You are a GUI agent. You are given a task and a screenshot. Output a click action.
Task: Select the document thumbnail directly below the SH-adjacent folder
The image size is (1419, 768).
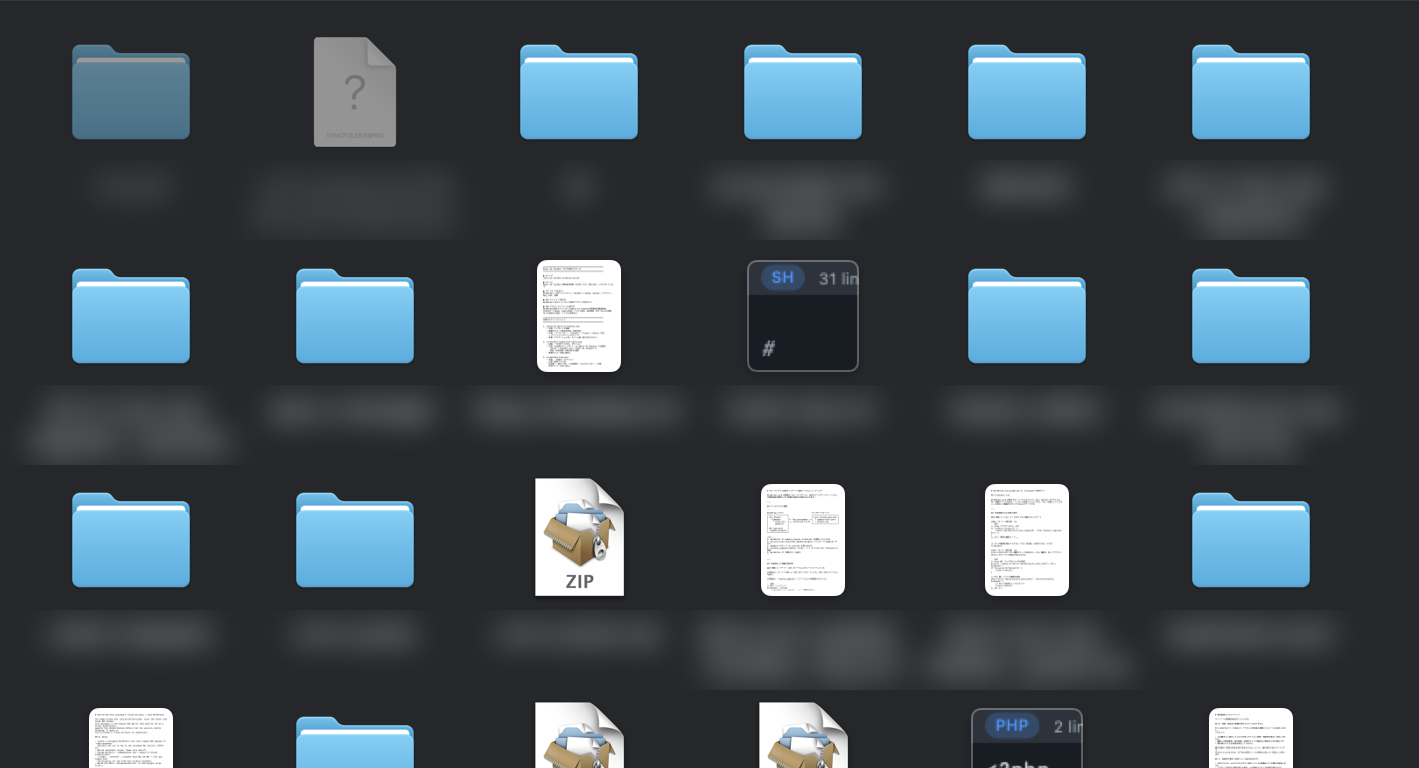(x=1027, y=540)
